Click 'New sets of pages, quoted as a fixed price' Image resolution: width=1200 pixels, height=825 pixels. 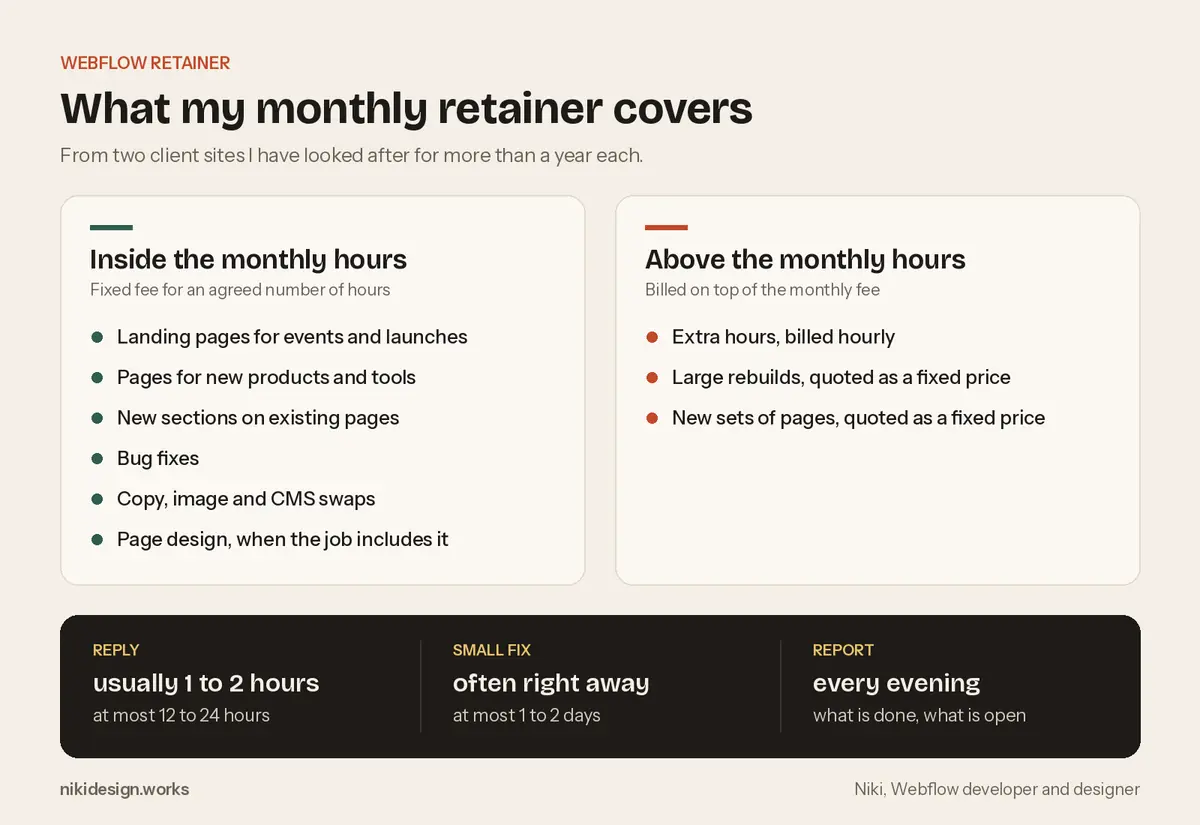(858, 418)
